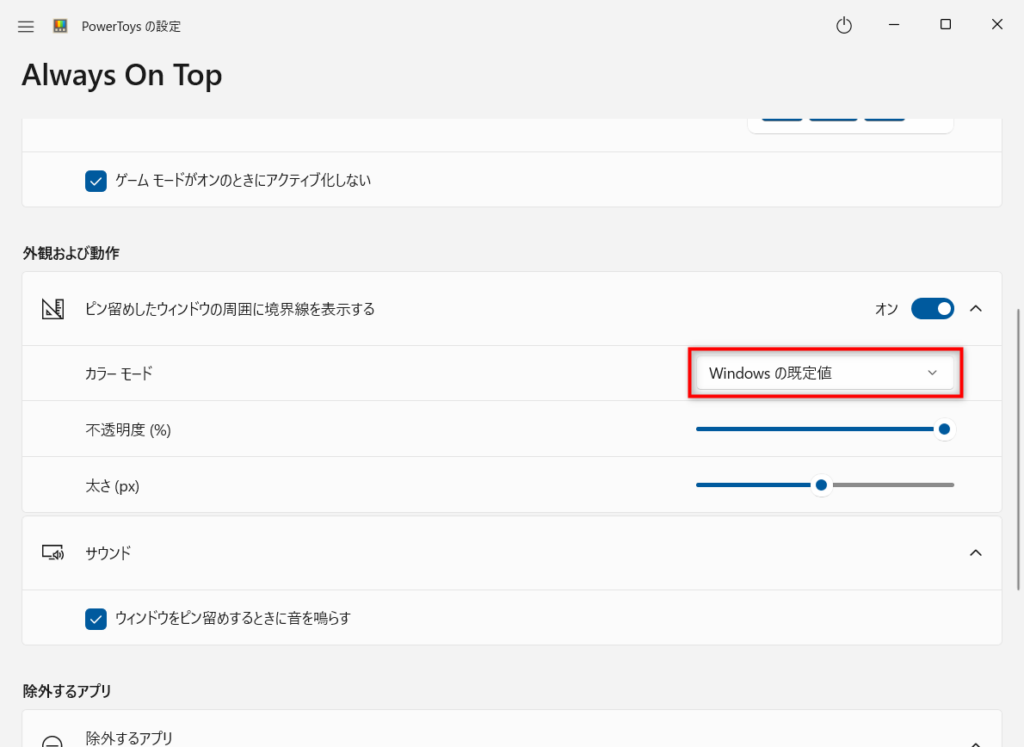Minimize the PowerToys settings window
This screenshot has width=1024, height=747.
pos(894,25)
